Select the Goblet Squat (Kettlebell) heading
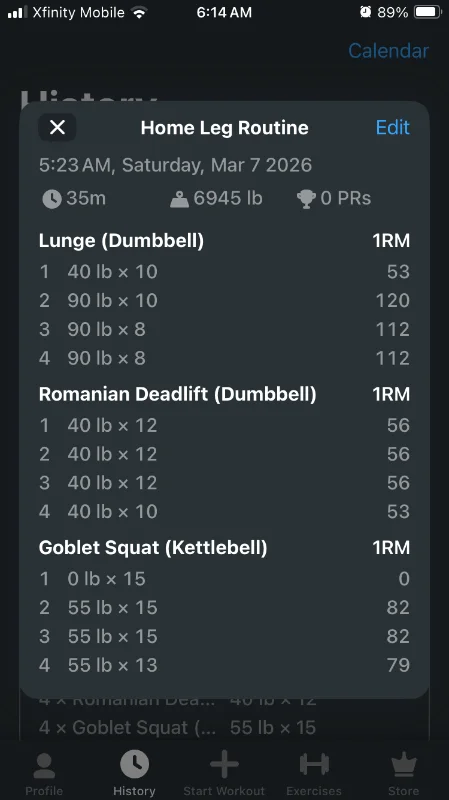 click(153, 547)
